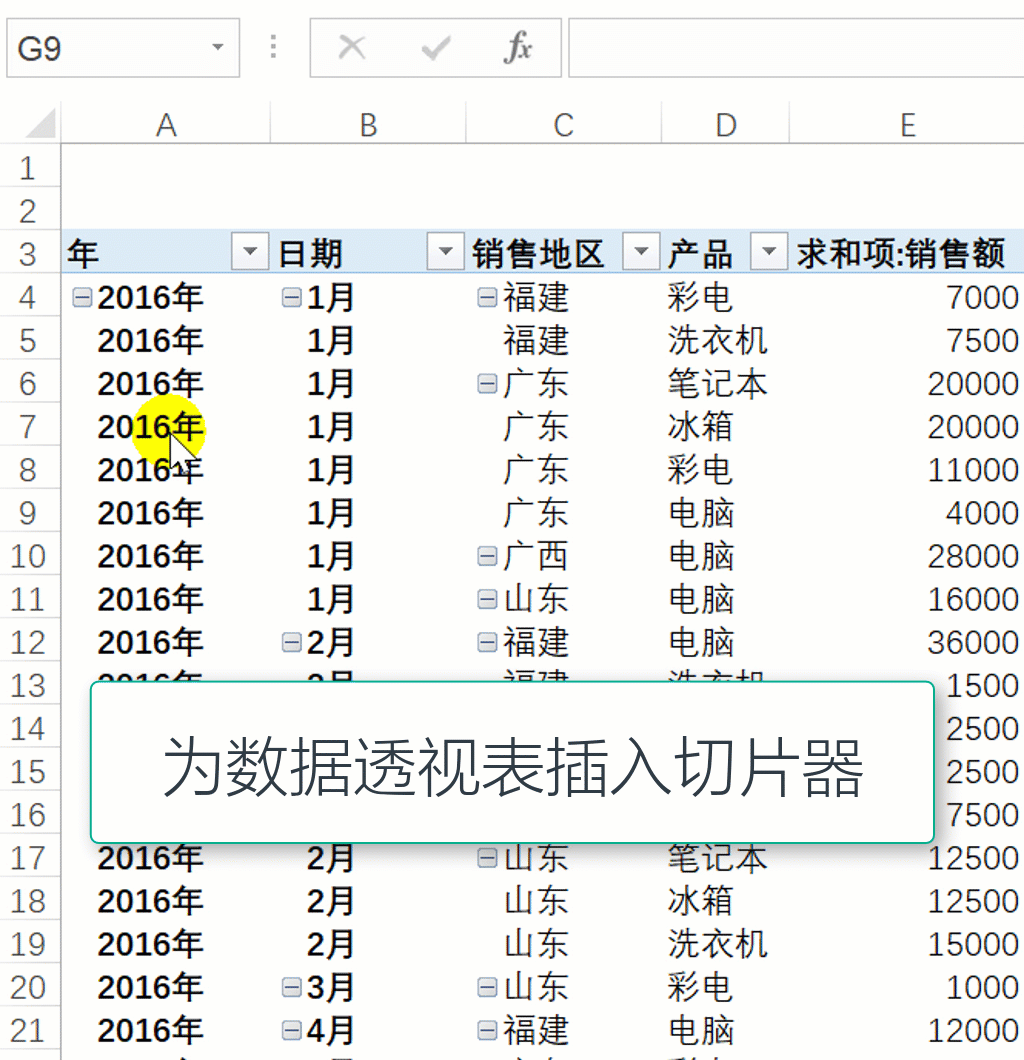The width and height of the screenshot is (1024, 1060).
Task: Open the 年 field filter dropdown
Action: coord(250,254)
